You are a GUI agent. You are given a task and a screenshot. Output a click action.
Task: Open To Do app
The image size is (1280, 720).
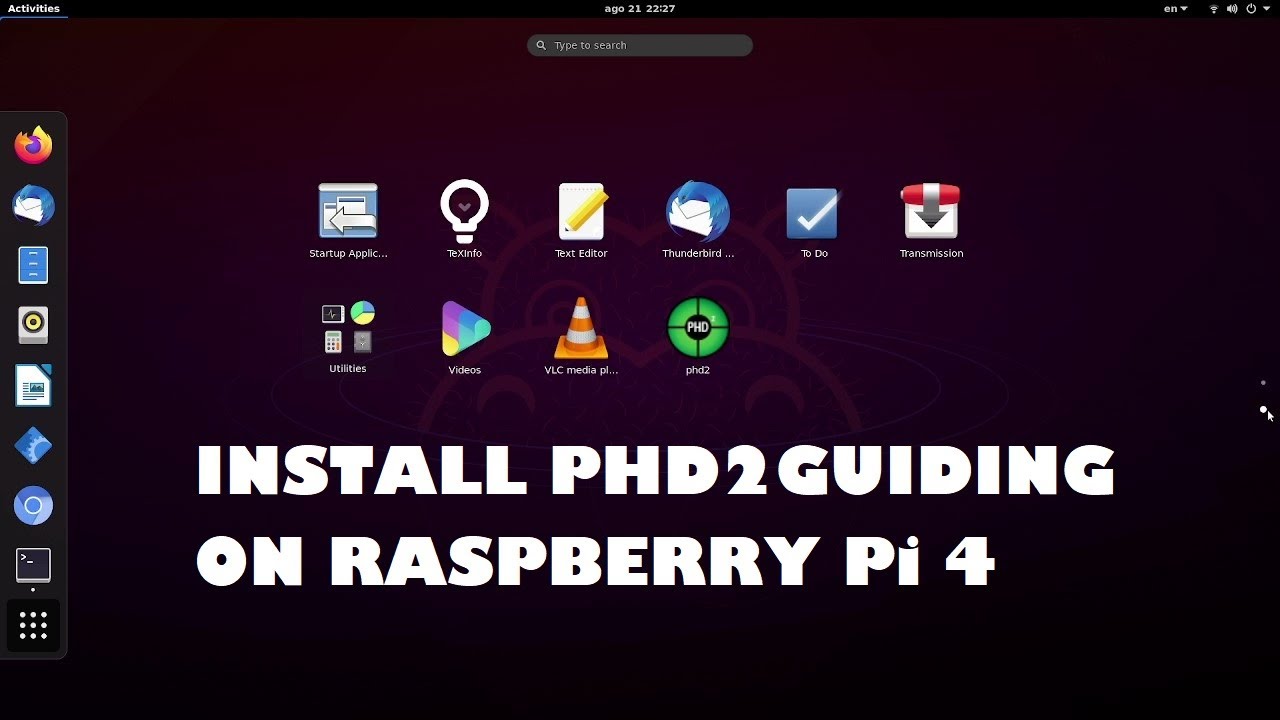[814, 220]
